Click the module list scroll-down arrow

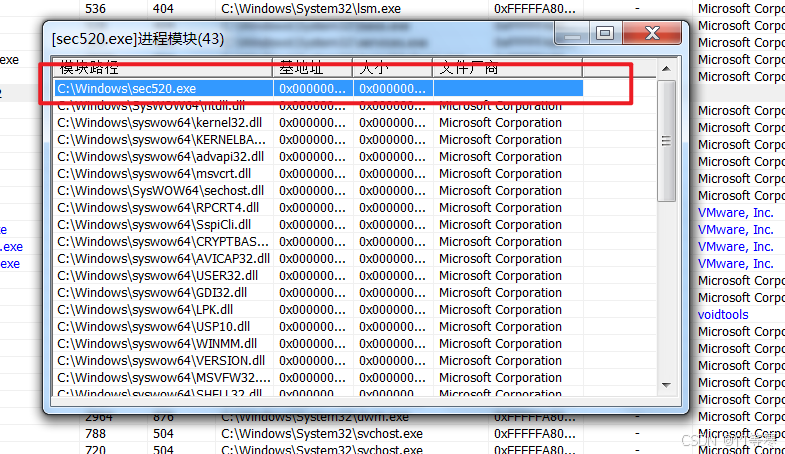tap(667, 391)
